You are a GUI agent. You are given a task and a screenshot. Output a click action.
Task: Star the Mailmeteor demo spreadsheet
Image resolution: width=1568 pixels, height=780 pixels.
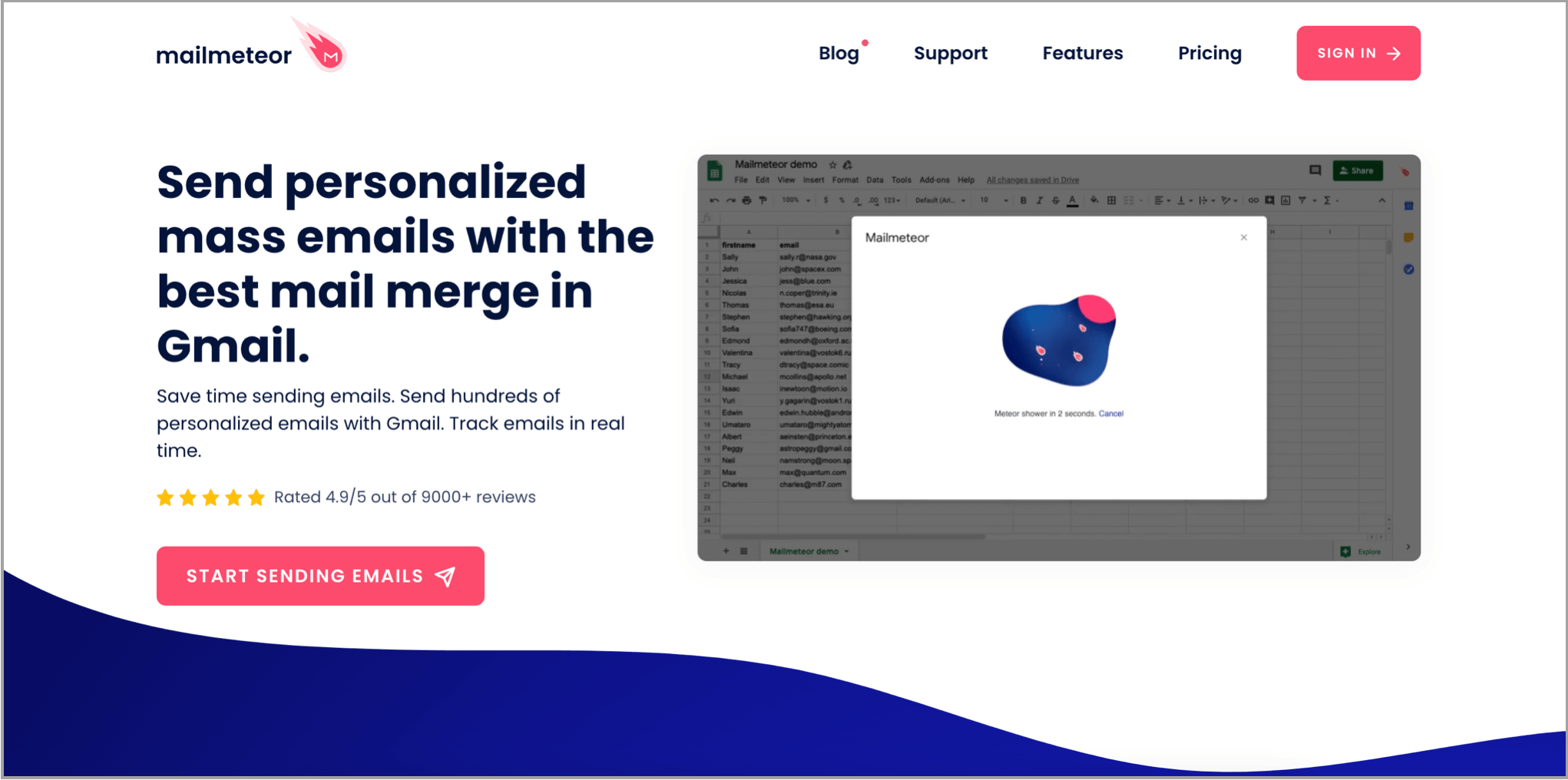(x=832, y=165)
